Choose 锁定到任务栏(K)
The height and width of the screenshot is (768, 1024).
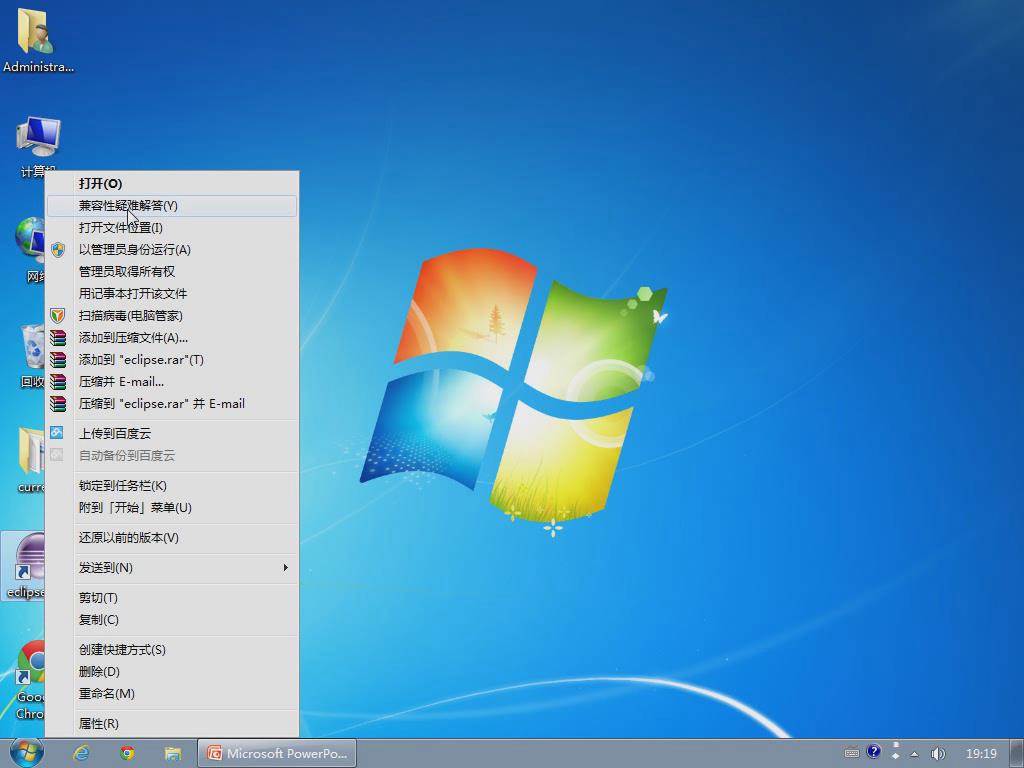[x=172, y=486]
